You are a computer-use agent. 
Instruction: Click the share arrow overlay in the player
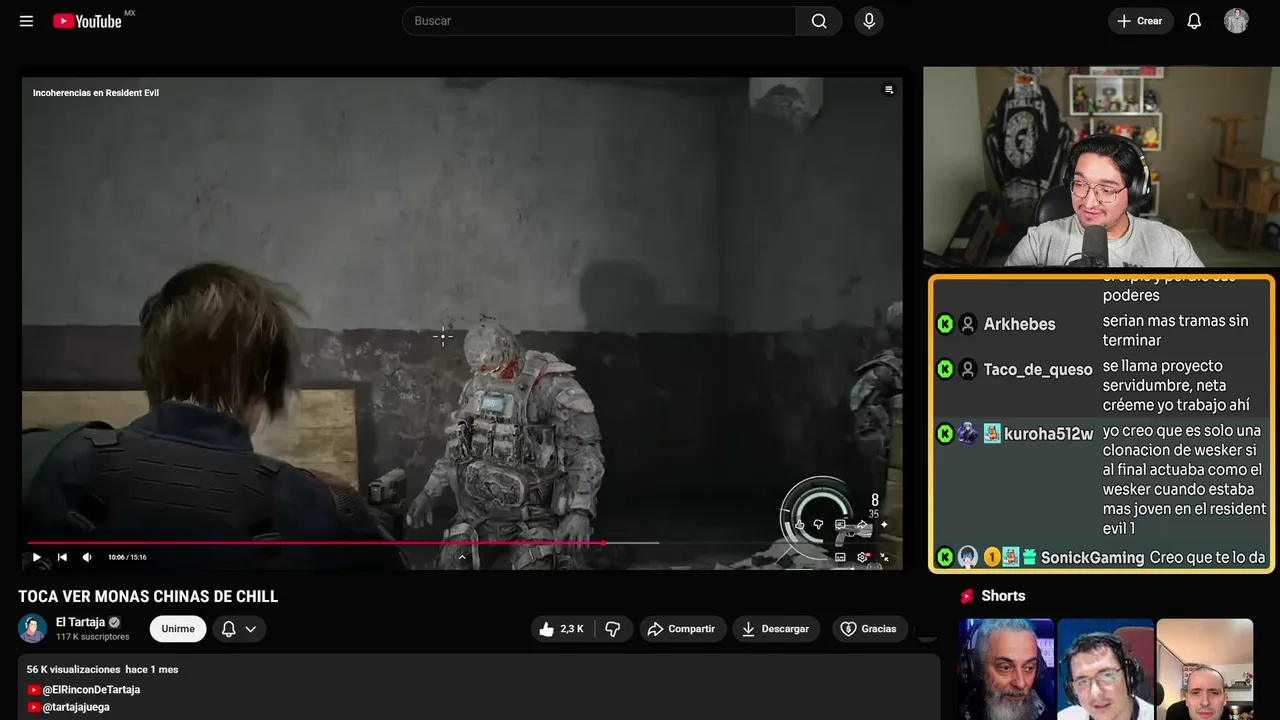coord(862,524)
